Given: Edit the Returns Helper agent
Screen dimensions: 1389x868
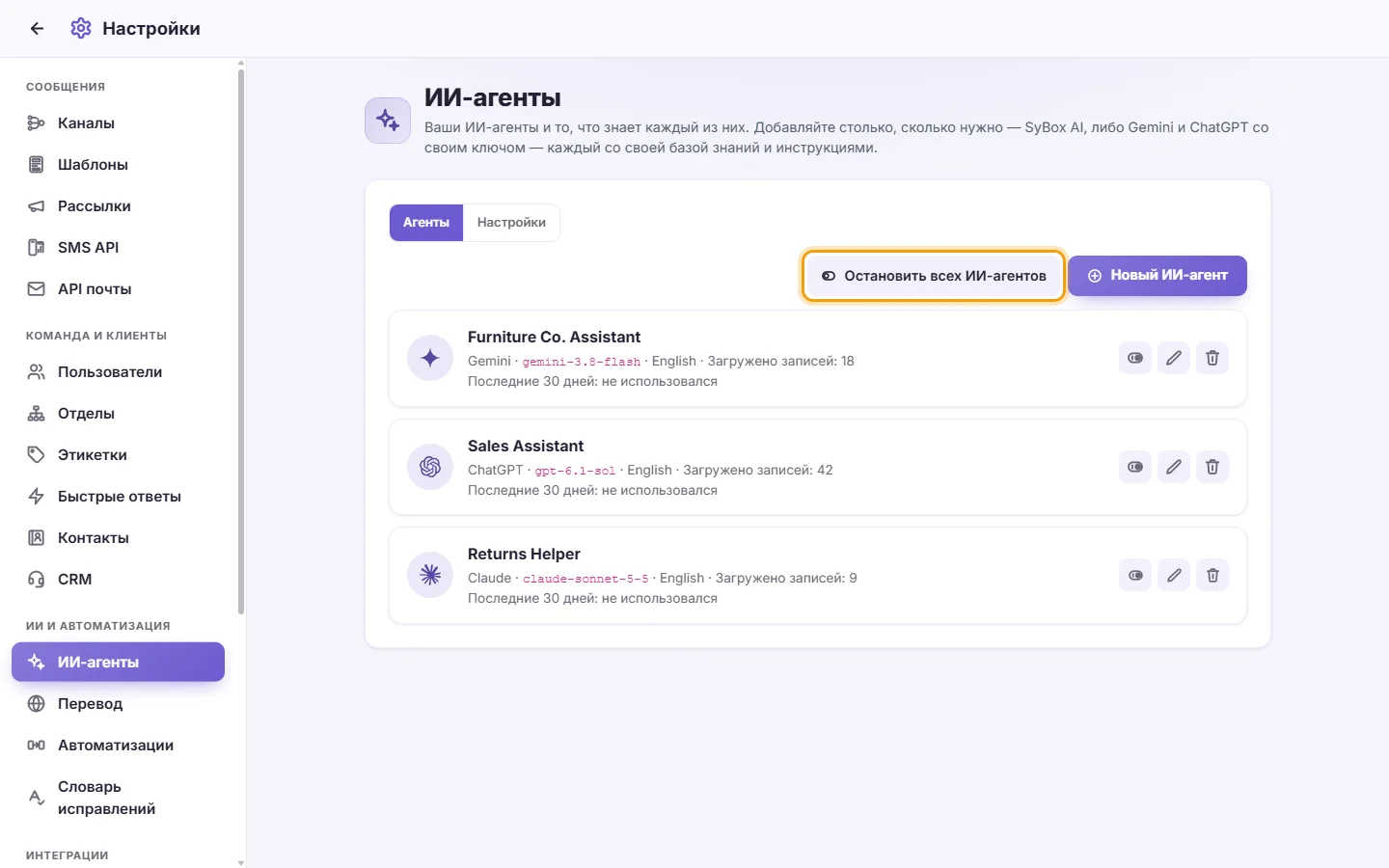Looking at the screenshot, I should 1174,576.
